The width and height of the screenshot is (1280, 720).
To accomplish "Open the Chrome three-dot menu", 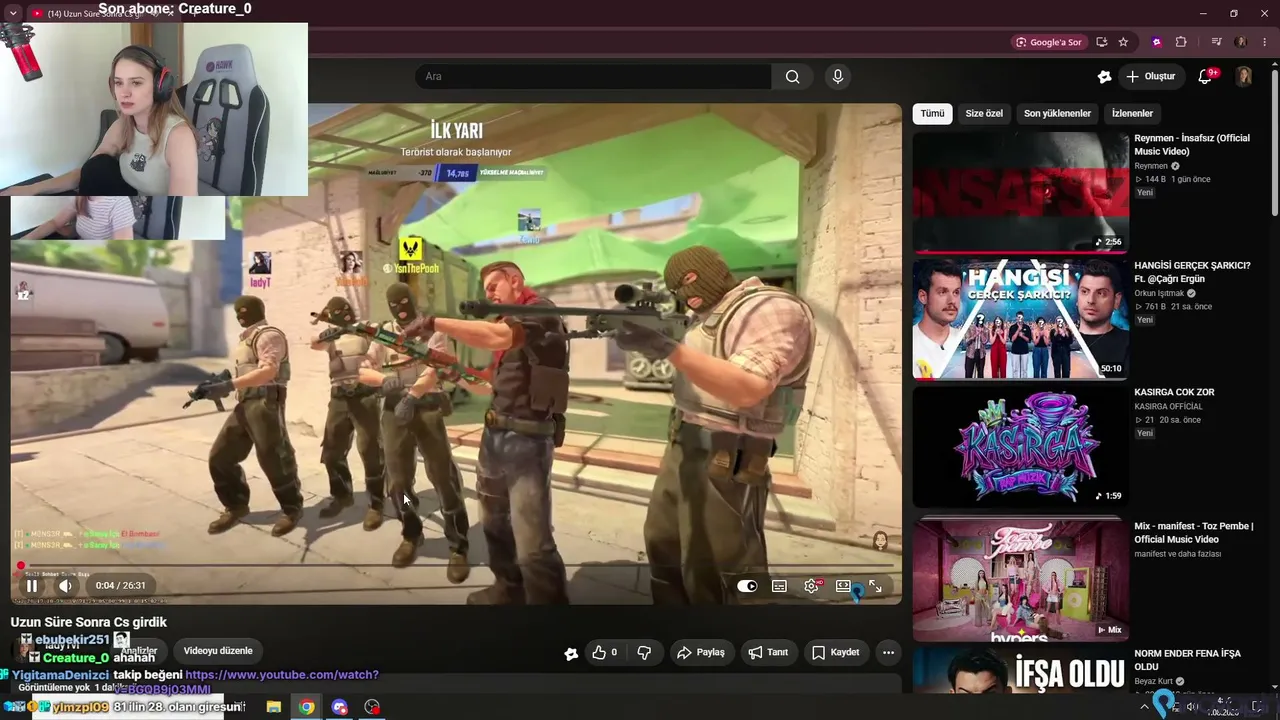I will [x=1264, y=42].
